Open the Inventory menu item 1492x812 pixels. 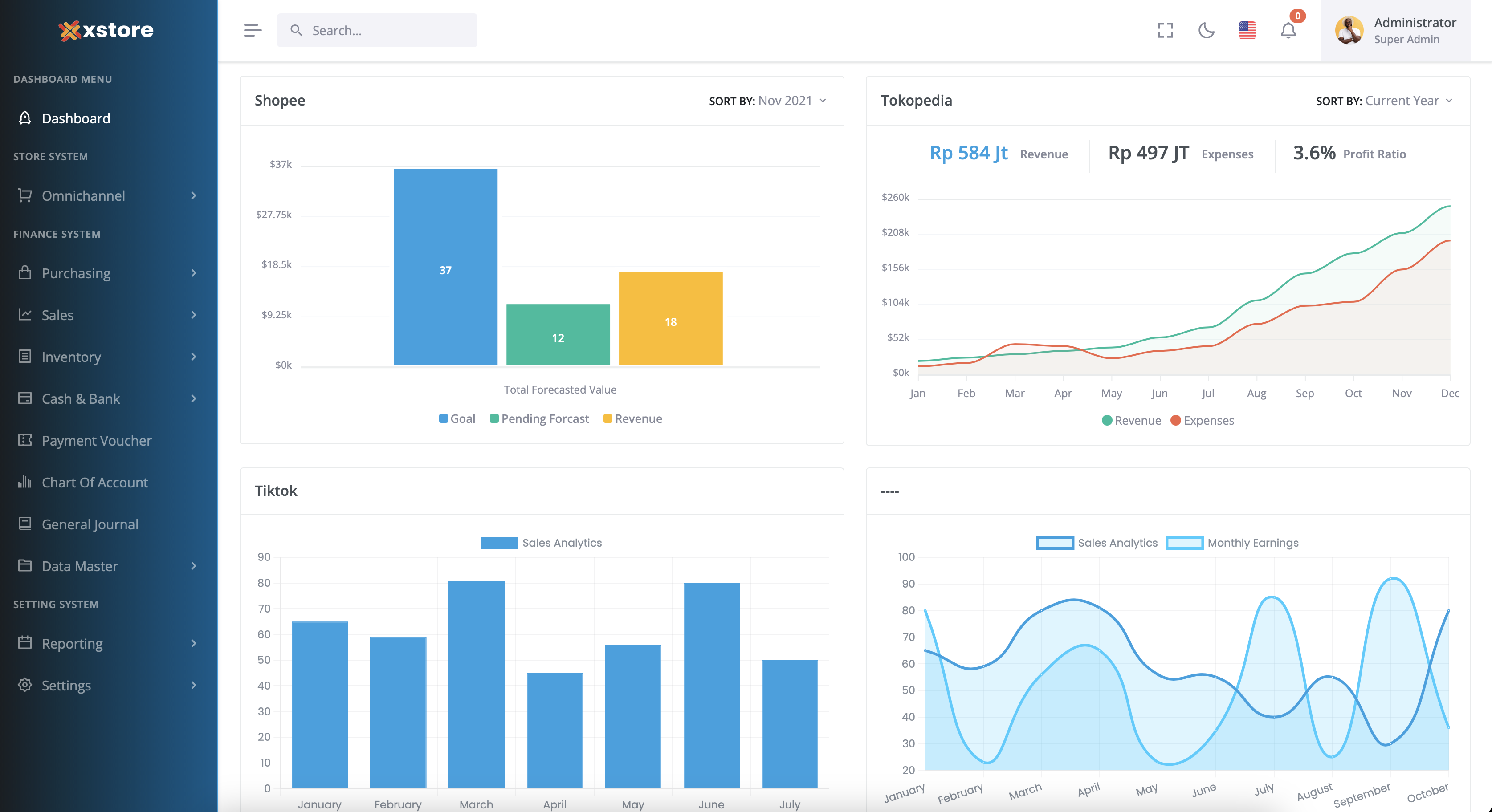tap(109, 357)
